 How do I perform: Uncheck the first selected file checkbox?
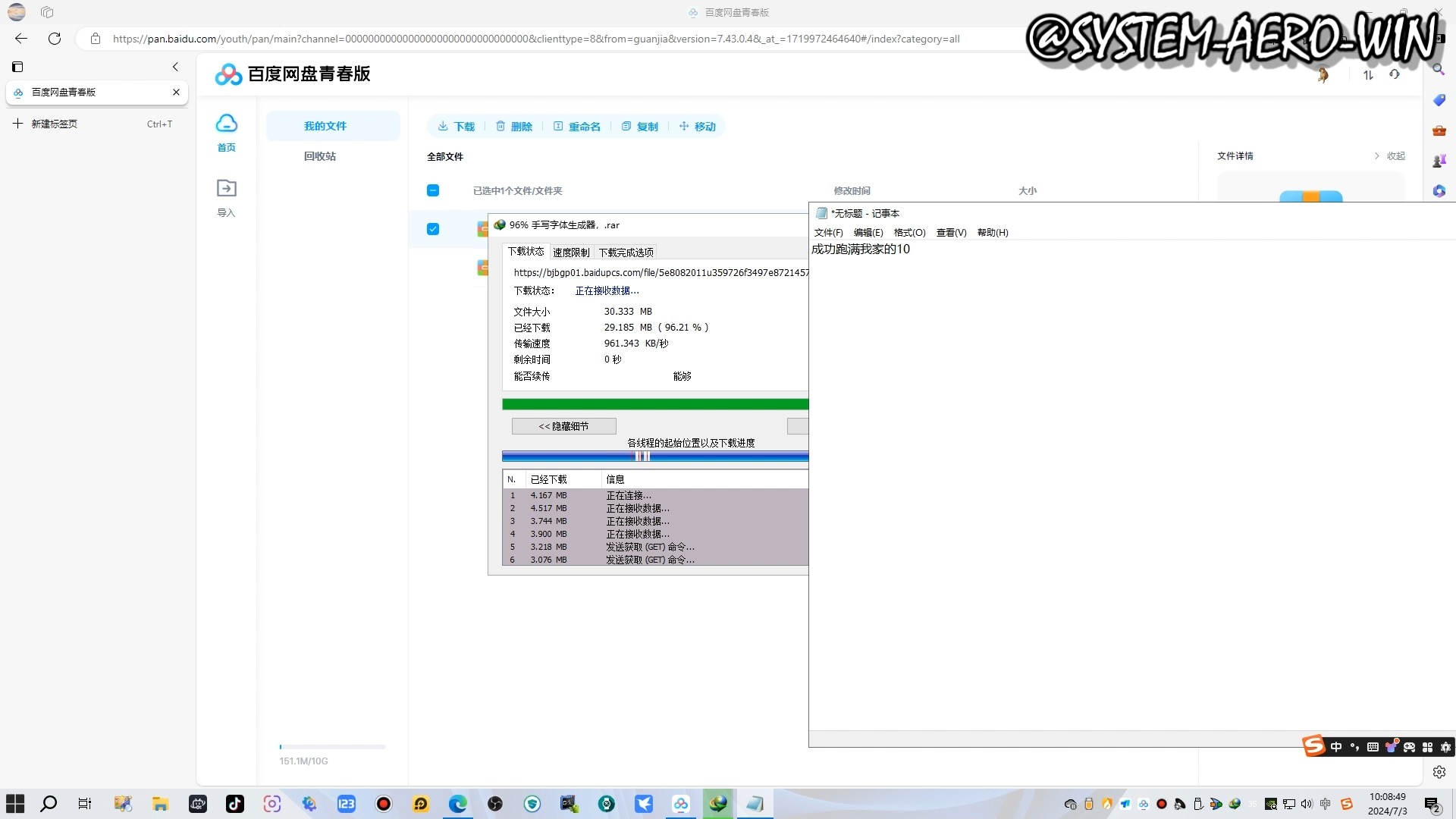click(x=433, y=229)
